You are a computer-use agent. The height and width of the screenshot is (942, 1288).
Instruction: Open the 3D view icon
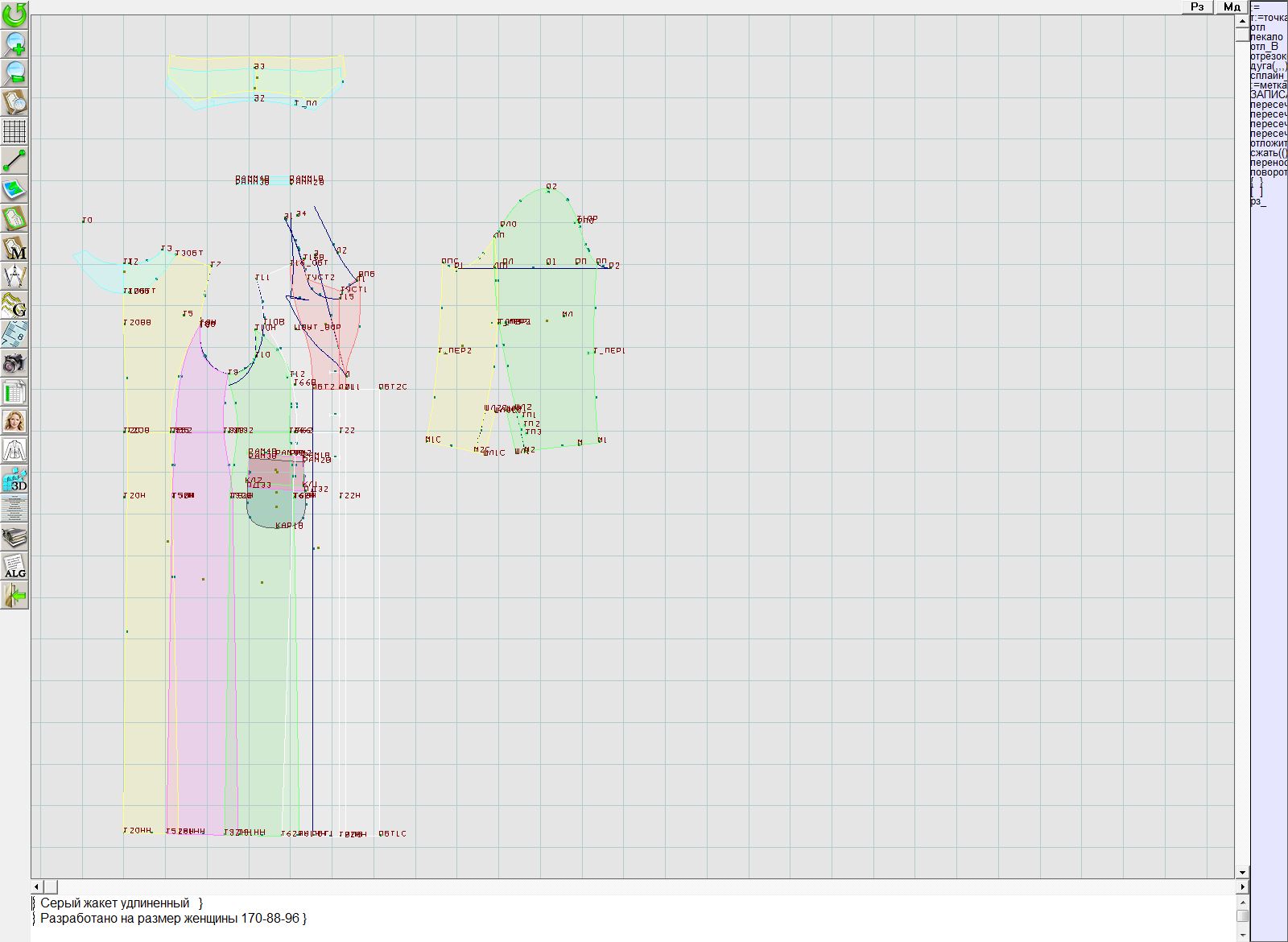pyautogui.click(x=14, y=480)
